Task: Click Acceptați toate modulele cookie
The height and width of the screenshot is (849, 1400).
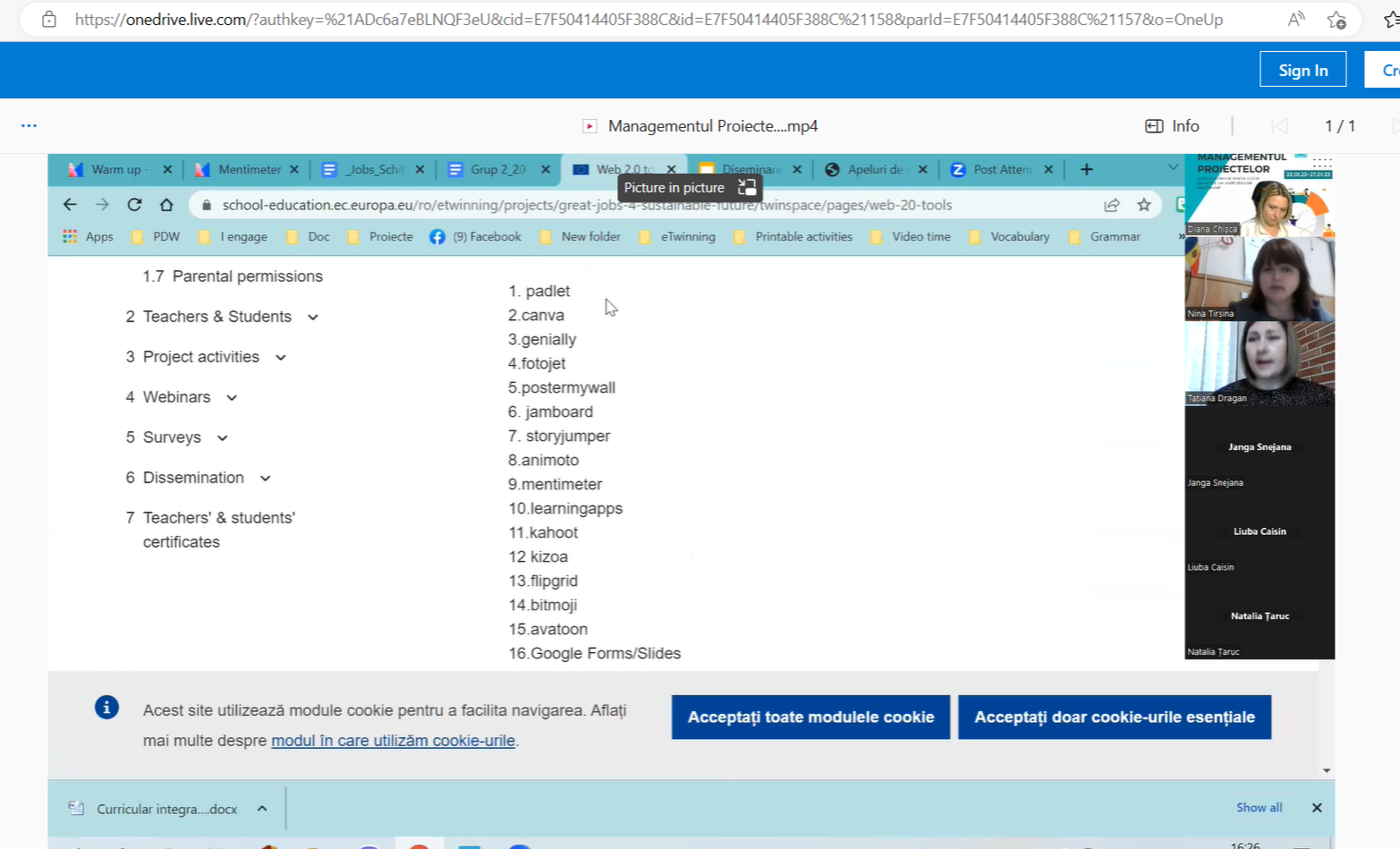Action: (810, 717)
